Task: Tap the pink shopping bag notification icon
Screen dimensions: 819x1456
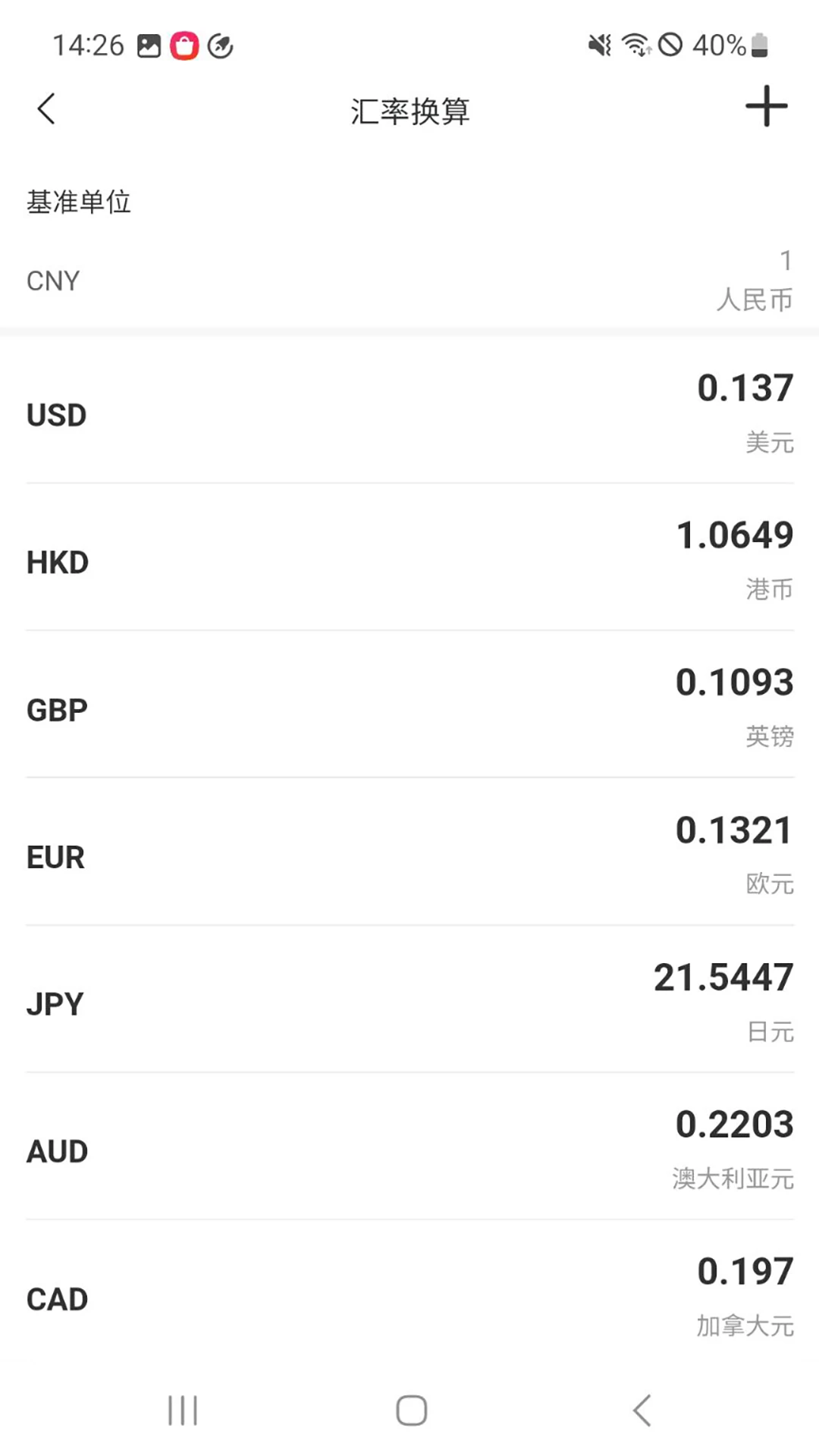Action: [x=184, y=46]
